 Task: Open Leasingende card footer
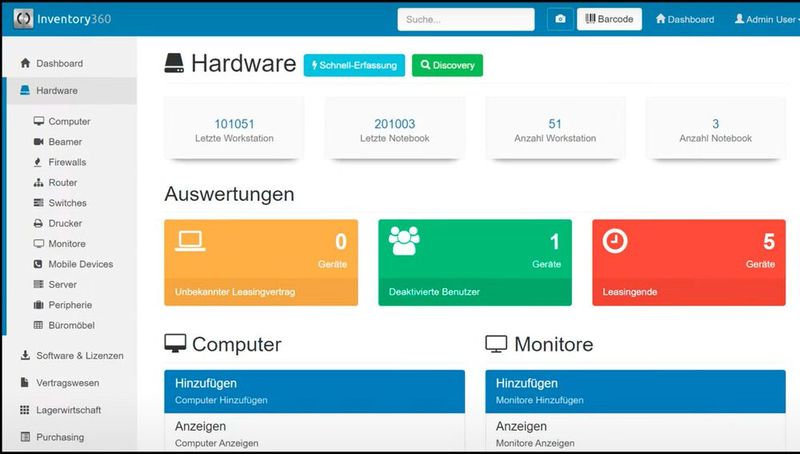[x=689, y=292]
